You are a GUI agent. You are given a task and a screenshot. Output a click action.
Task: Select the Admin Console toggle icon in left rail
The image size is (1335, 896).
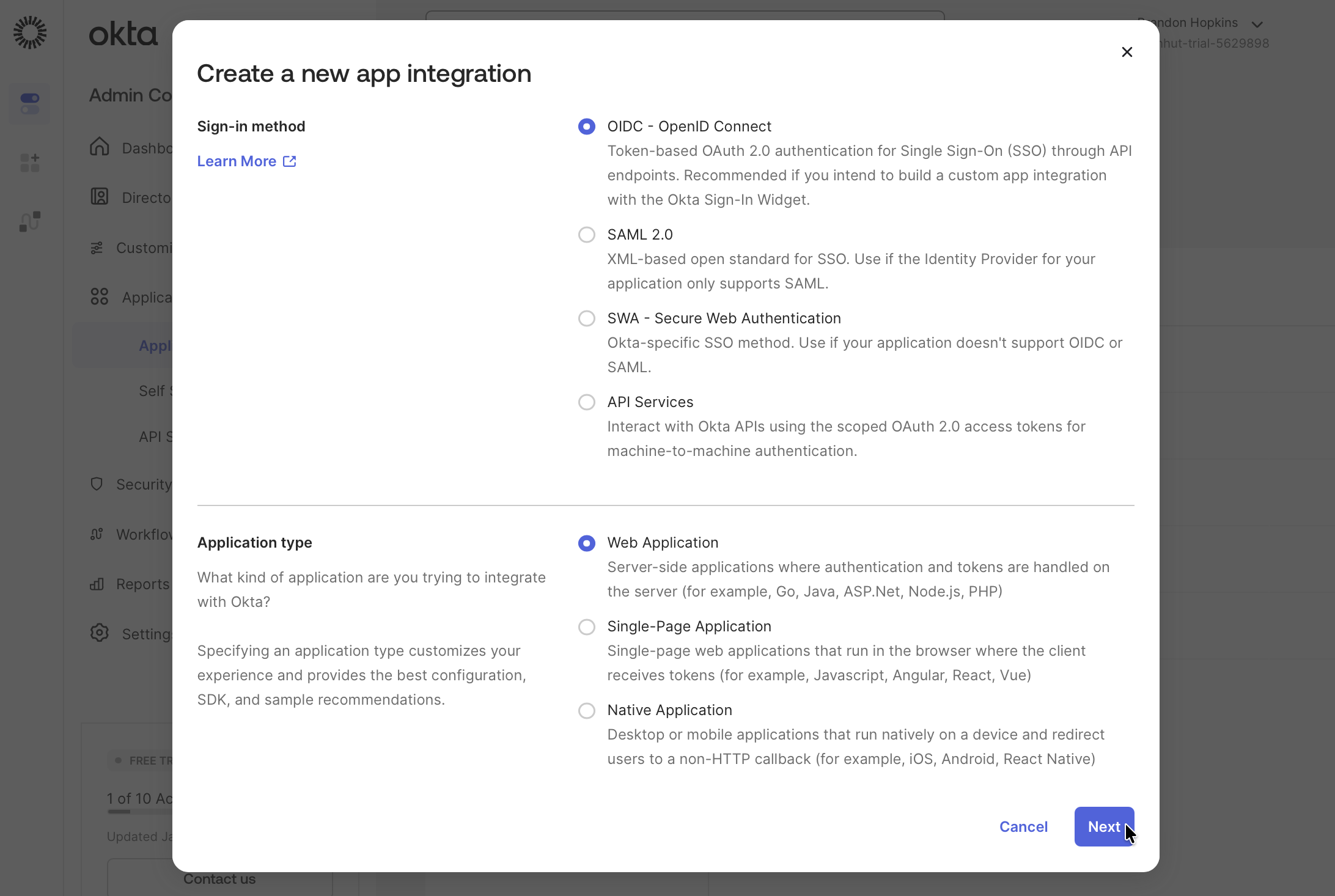[29, 104]
